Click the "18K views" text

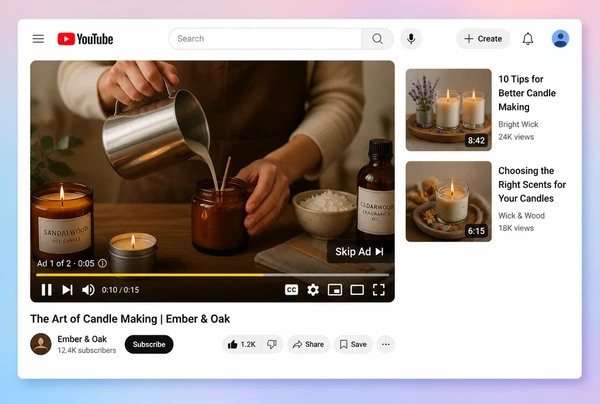[516, 228]
